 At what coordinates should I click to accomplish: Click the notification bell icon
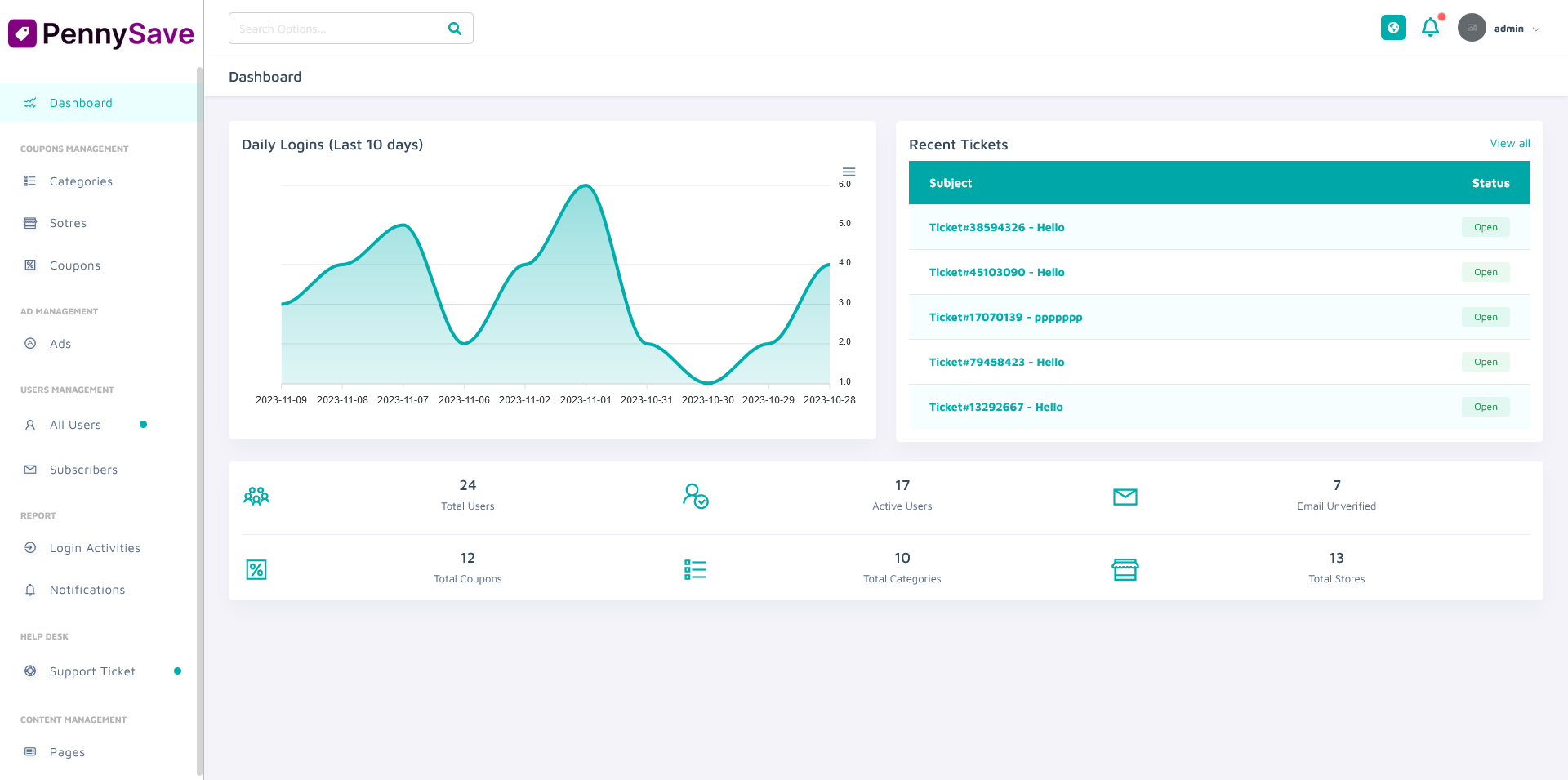[1430, 28]
